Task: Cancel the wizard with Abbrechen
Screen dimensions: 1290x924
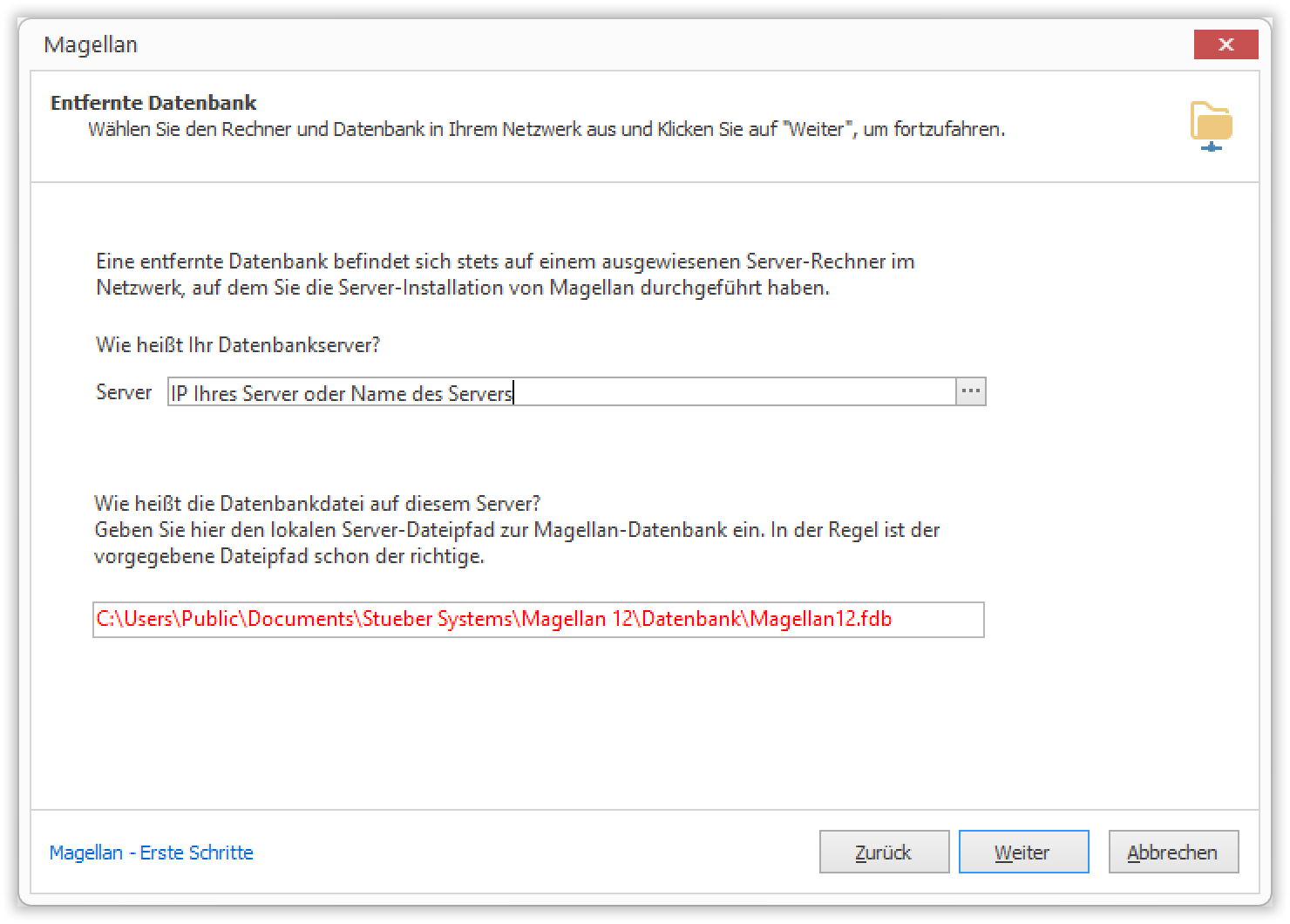Action: 1173,852
